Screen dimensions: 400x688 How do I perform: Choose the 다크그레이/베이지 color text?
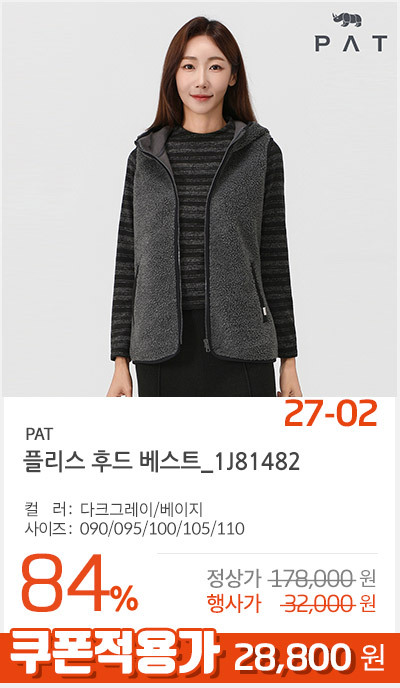click(141, 510)
